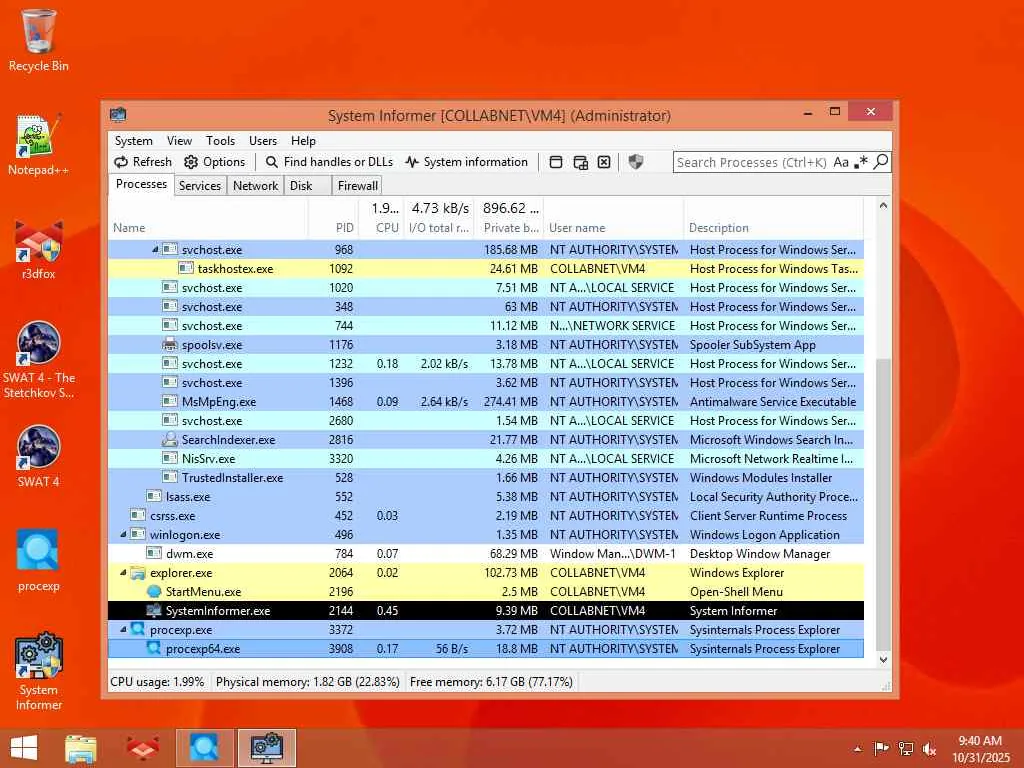
Task: Switch to the Services tab
Action: [x=200, y=185]
